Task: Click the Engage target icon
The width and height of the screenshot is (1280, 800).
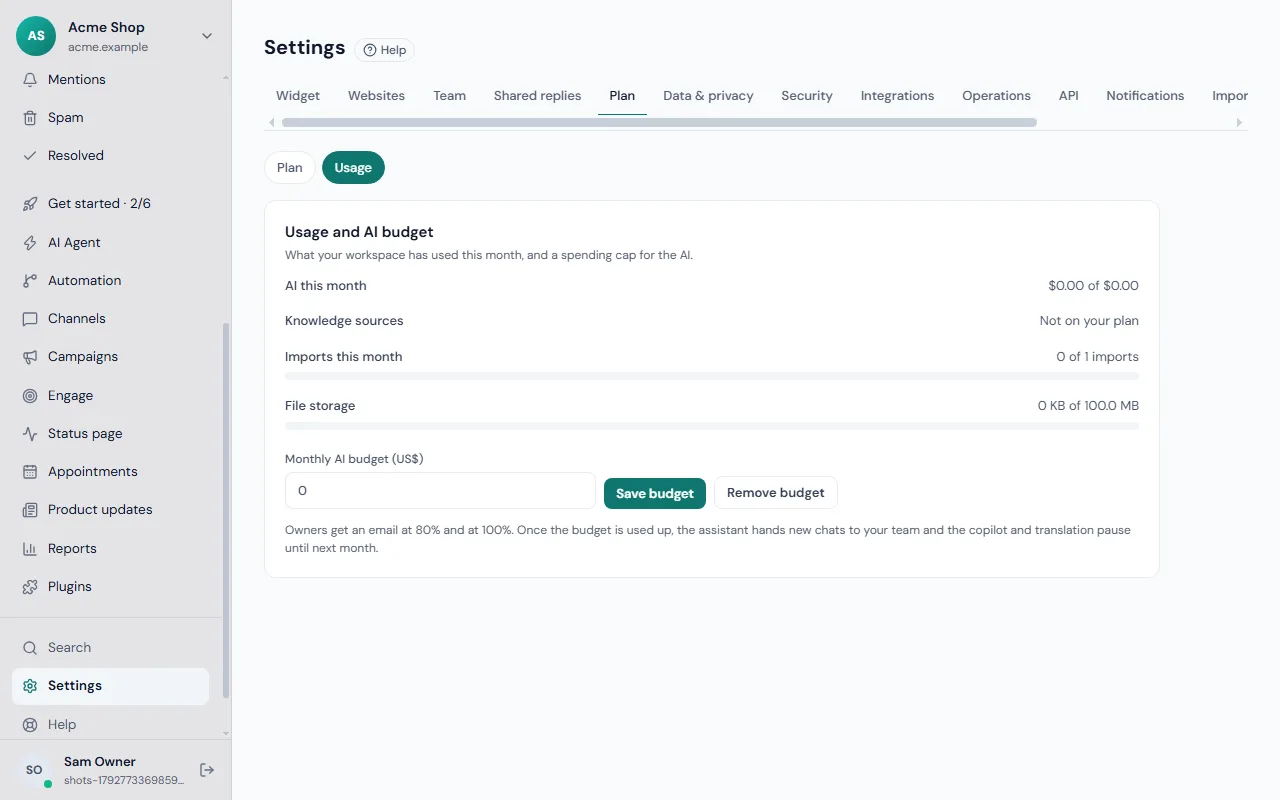Action: click(30, 396)
